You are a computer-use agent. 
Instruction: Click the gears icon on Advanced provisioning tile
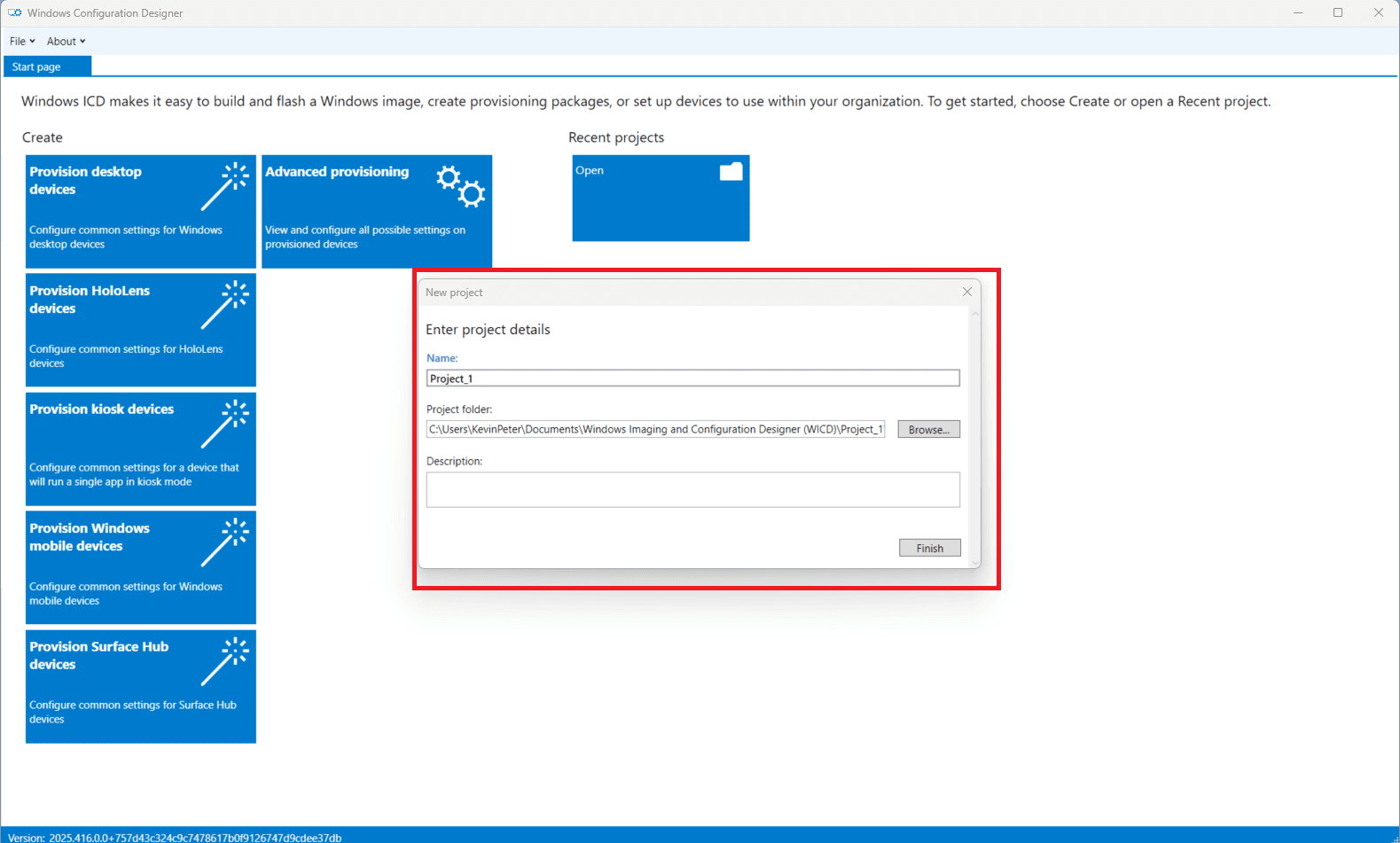pos(460,186)
